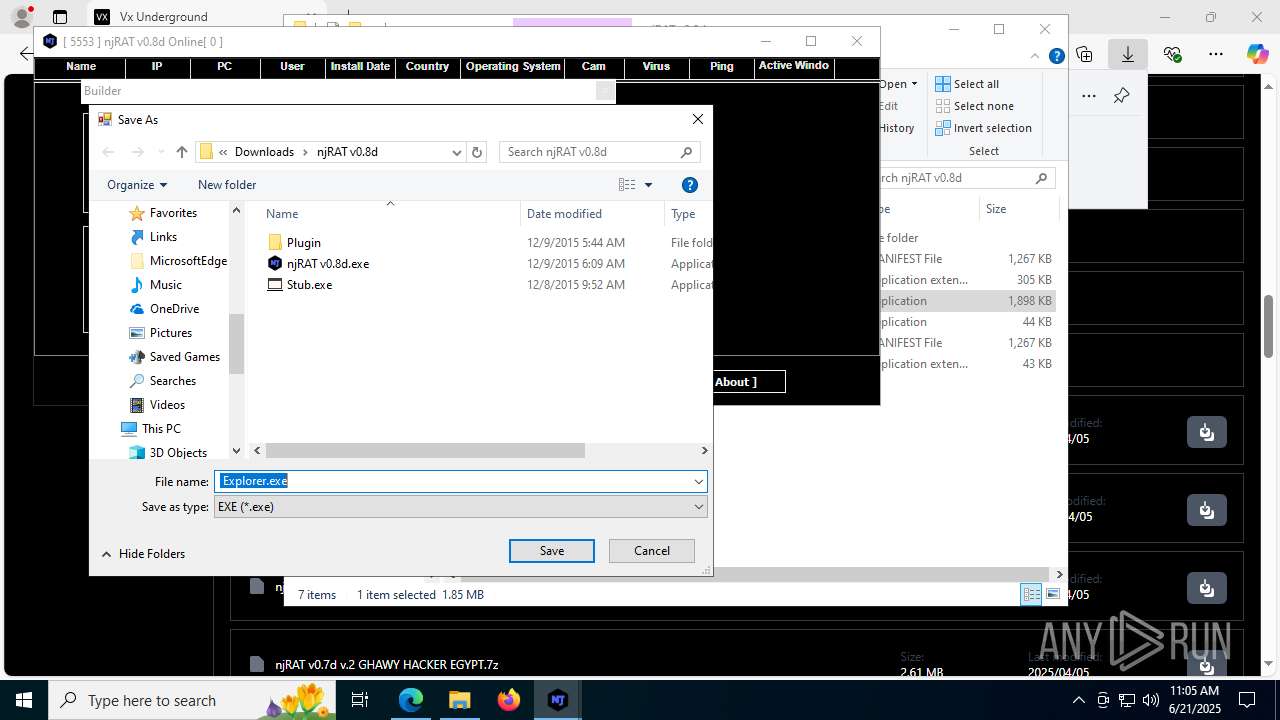Refresh the folder view in Save As dialog
The image size is (1280, 720).
pyautogui.click(x=477, y=152)
